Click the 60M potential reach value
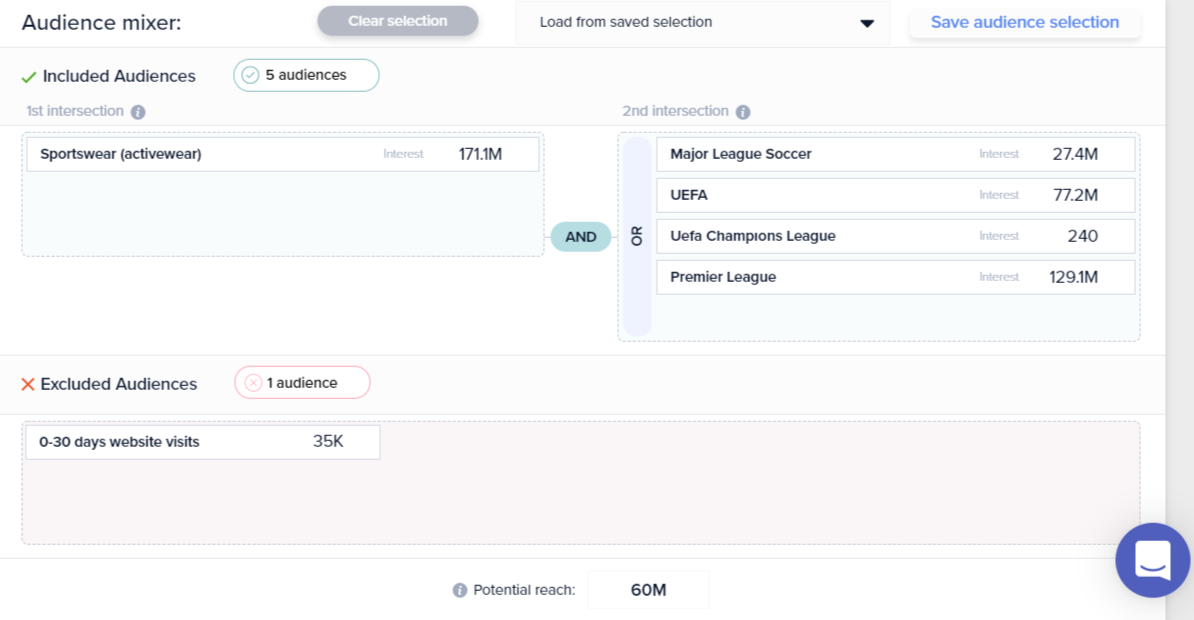The image size is (1194, 620). click(x=649, y=590)
